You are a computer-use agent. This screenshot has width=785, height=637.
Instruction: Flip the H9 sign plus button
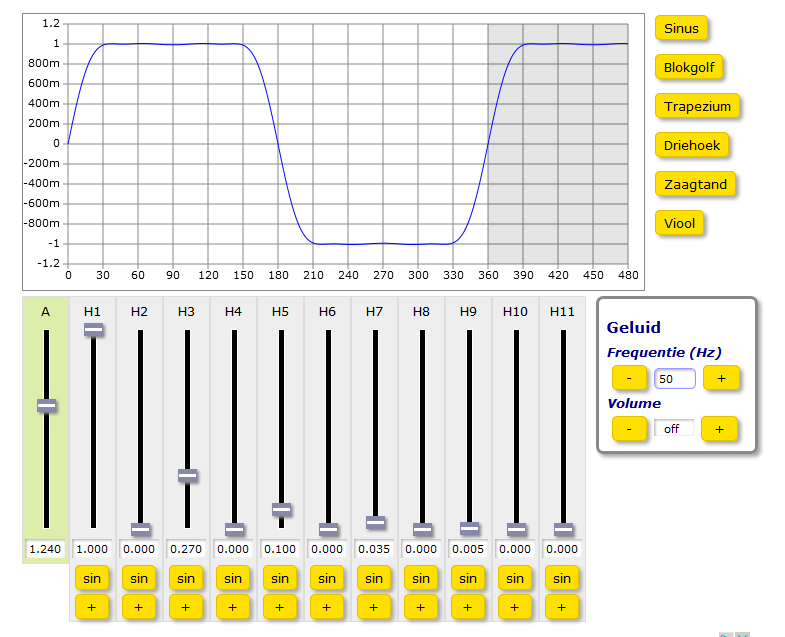coord(468,607)
